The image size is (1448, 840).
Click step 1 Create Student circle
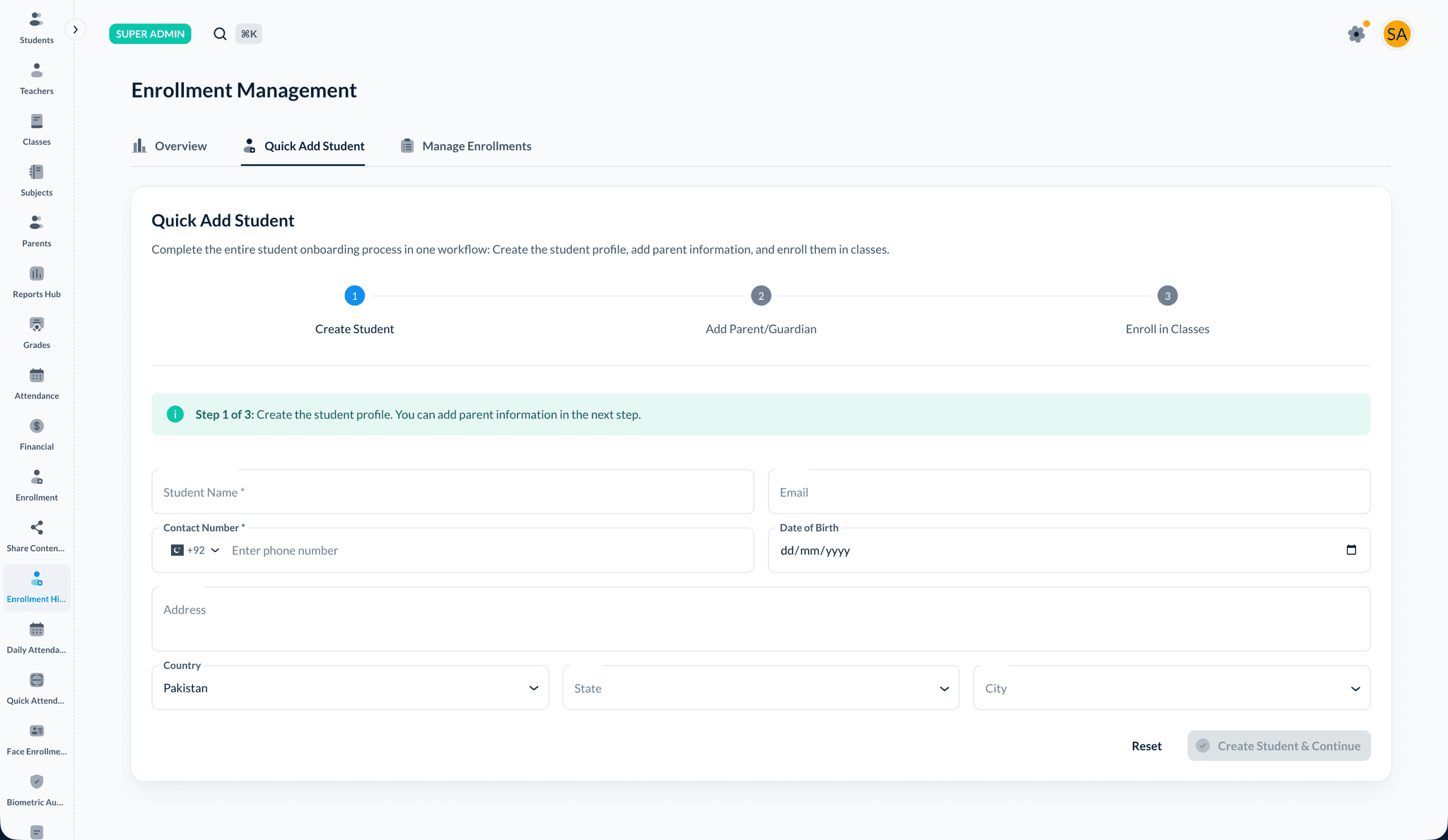[354, 296]
